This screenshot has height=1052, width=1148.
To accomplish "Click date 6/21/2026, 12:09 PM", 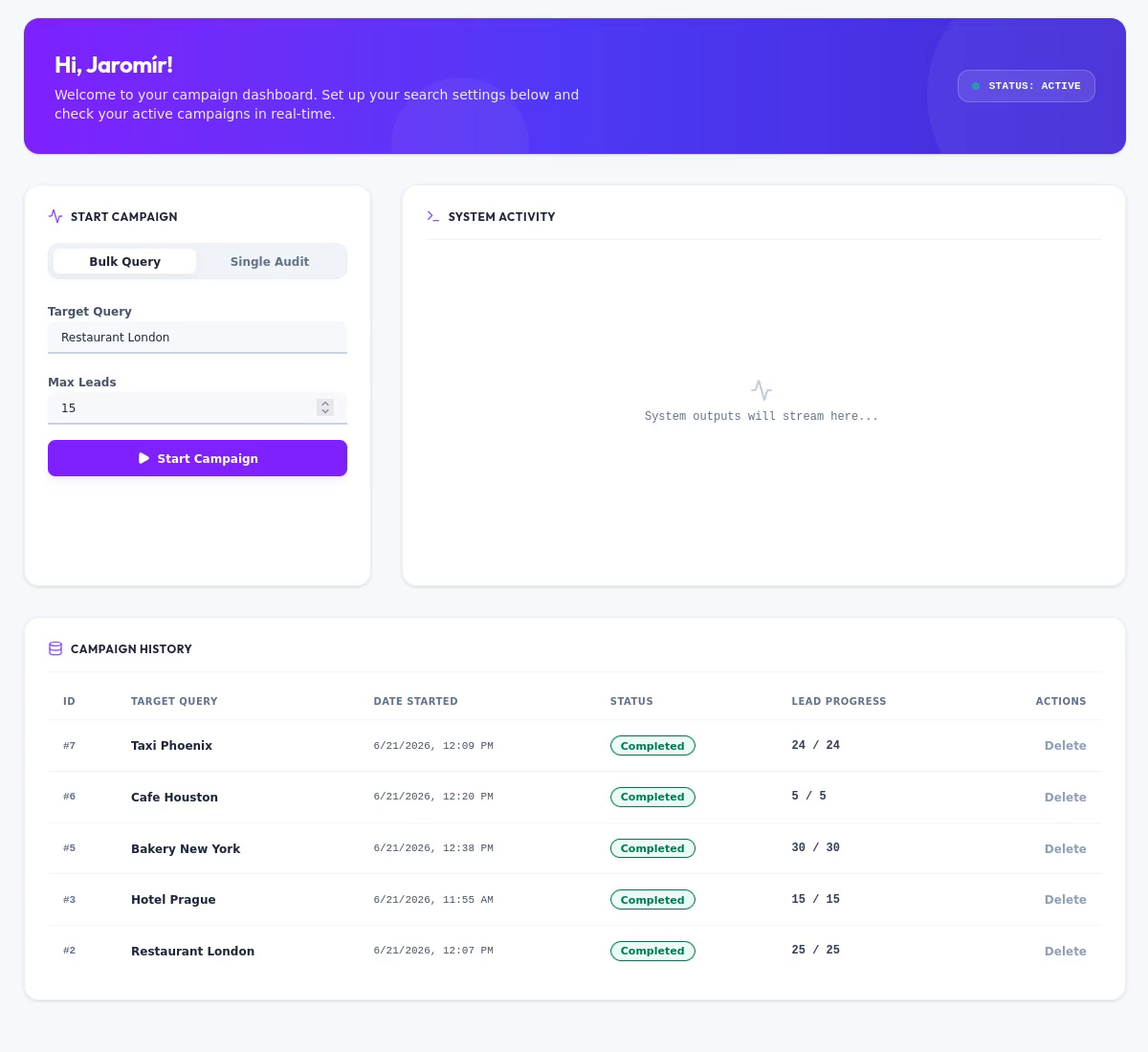I will coord(433,746).
